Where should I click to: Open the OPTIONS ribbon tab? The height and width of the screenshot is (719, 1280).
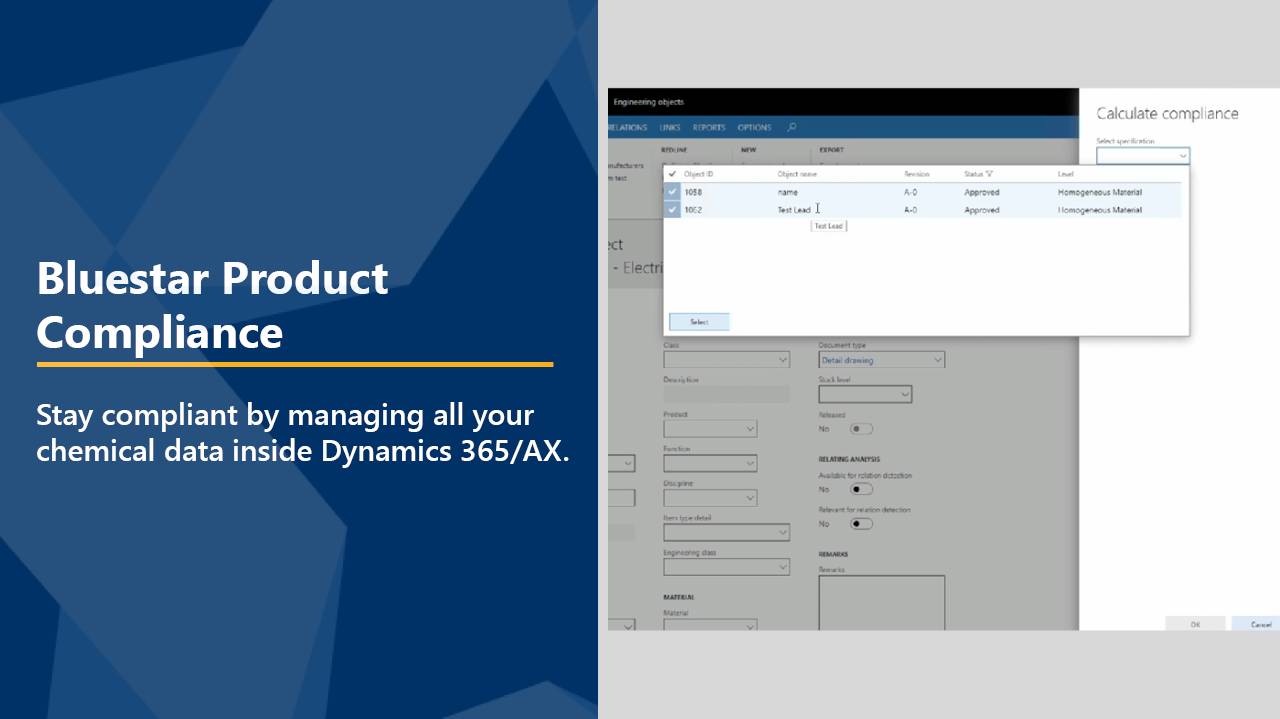tap(754, 128)
